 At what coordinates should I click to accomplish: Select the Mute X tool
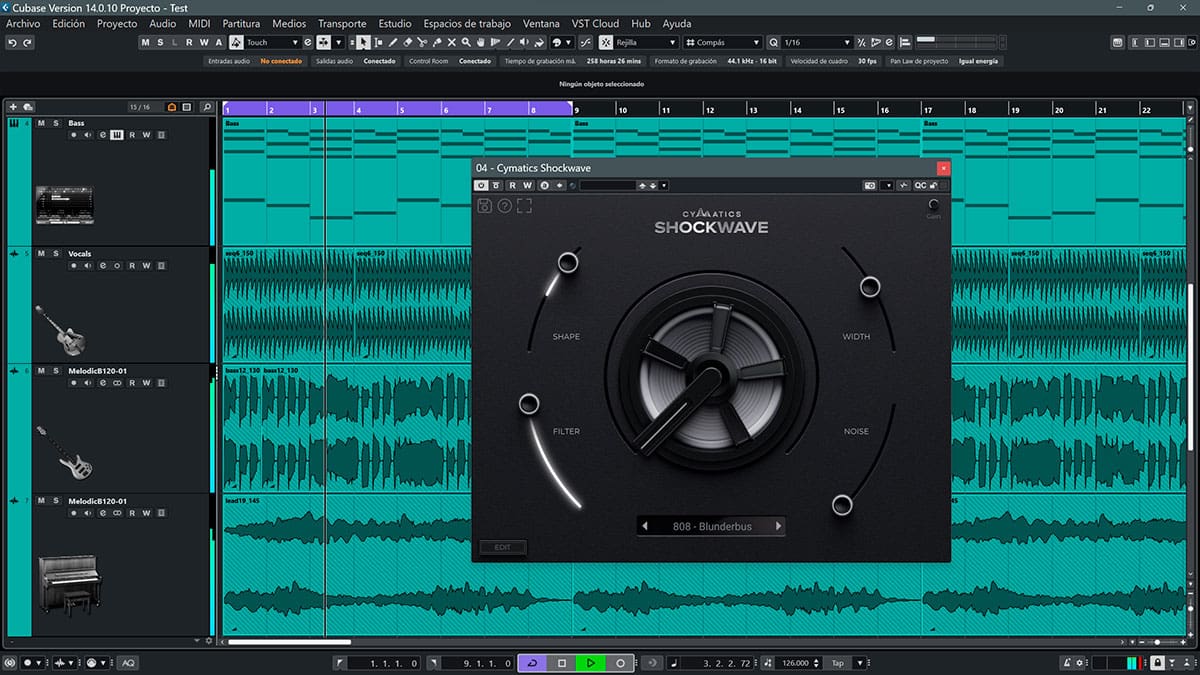point(452,42)
